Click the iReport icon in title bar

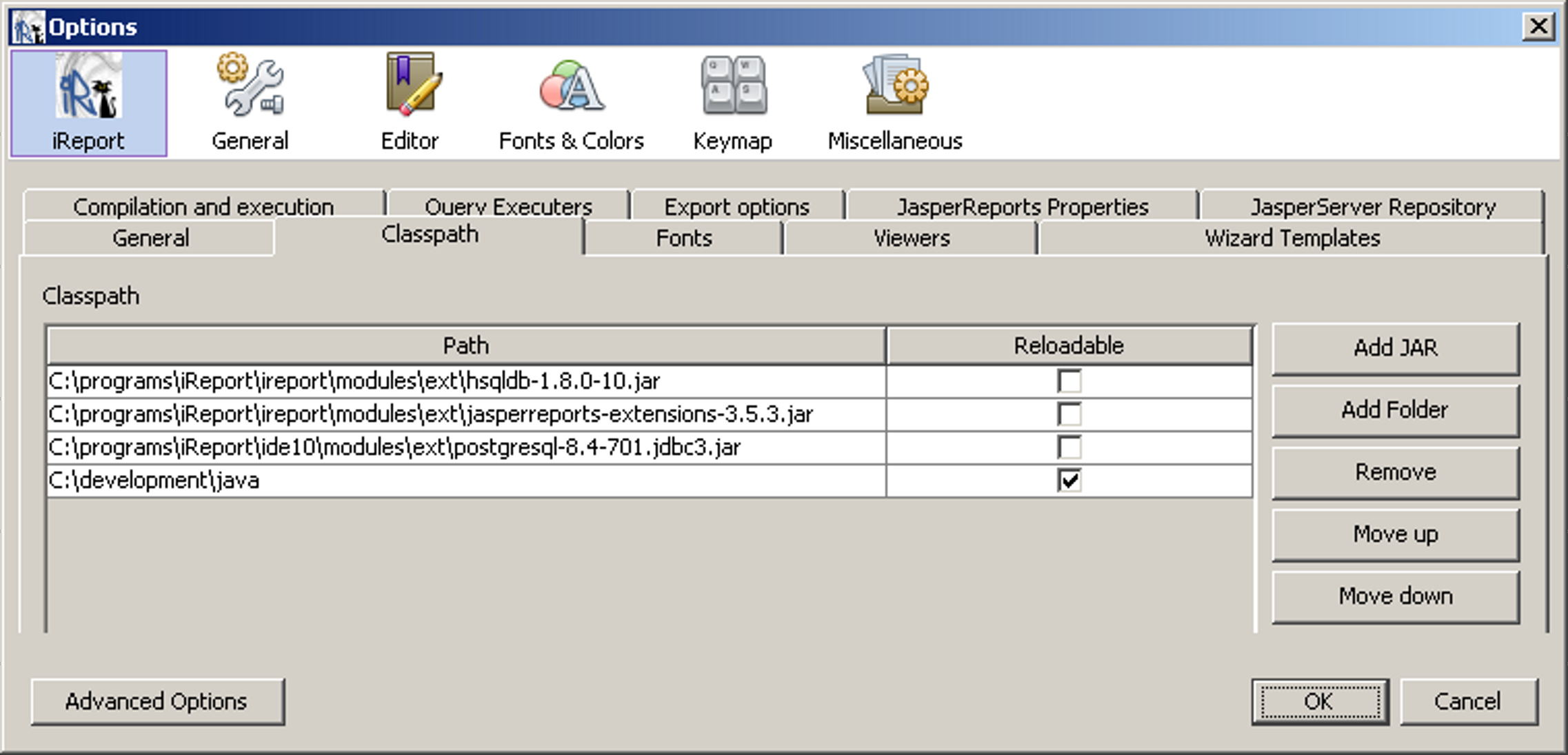[28, 28]
